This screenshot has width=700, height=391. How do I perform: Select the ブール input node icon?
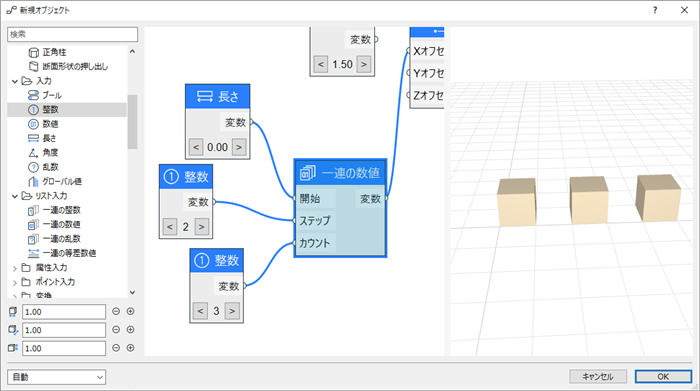(33, 95)
